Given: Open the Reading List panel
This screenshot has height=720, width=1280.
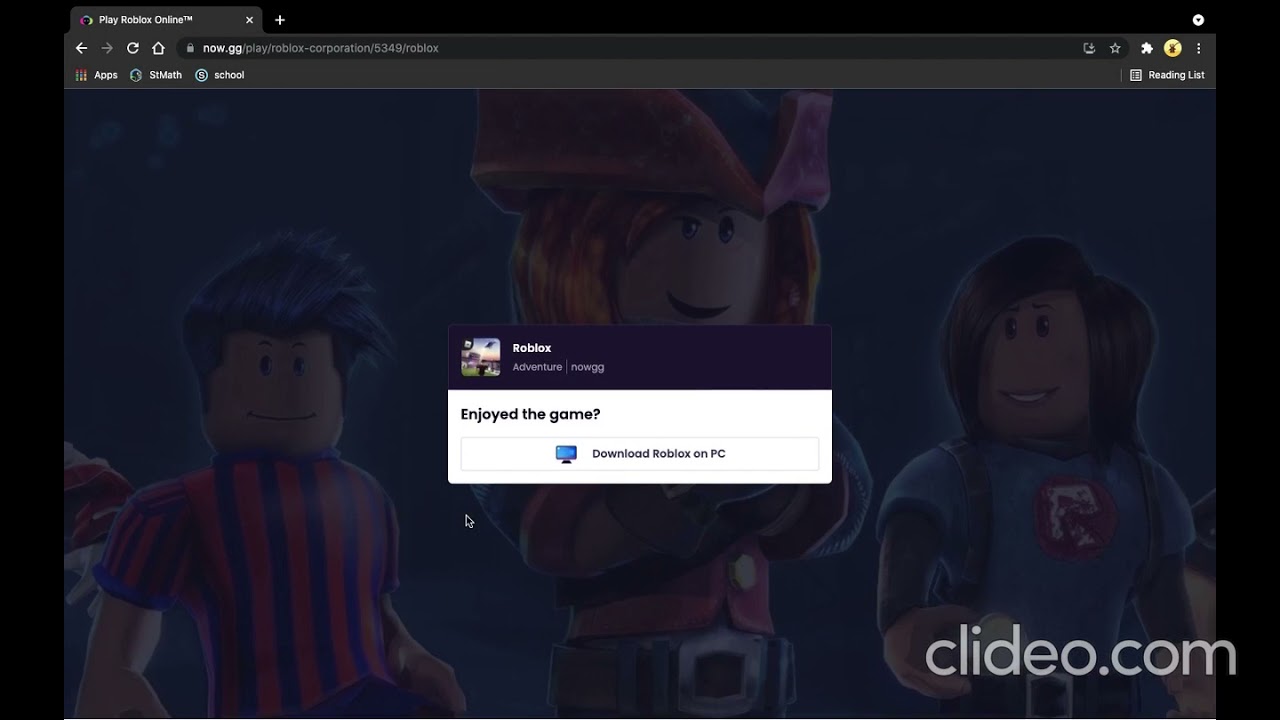Looking at the screenshot, I should pos(1167,75).
